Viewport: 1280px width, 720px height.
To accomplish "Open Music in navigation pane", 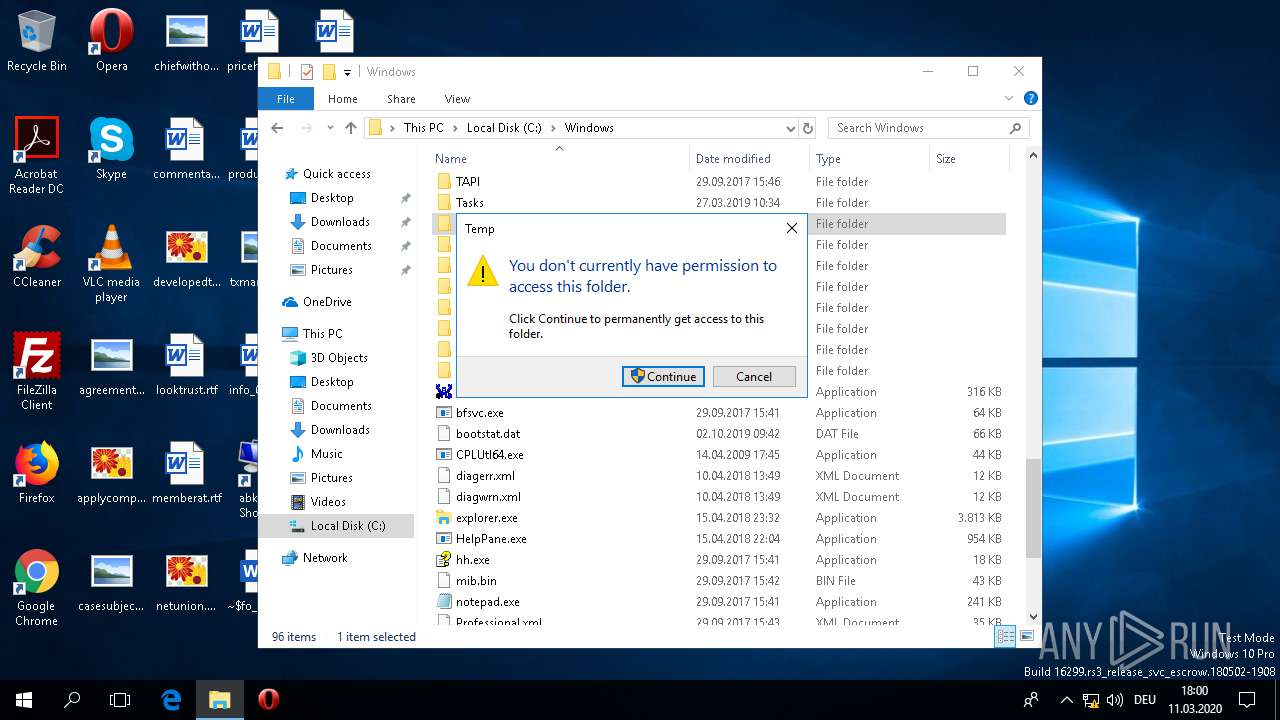I will coord(326,454).
